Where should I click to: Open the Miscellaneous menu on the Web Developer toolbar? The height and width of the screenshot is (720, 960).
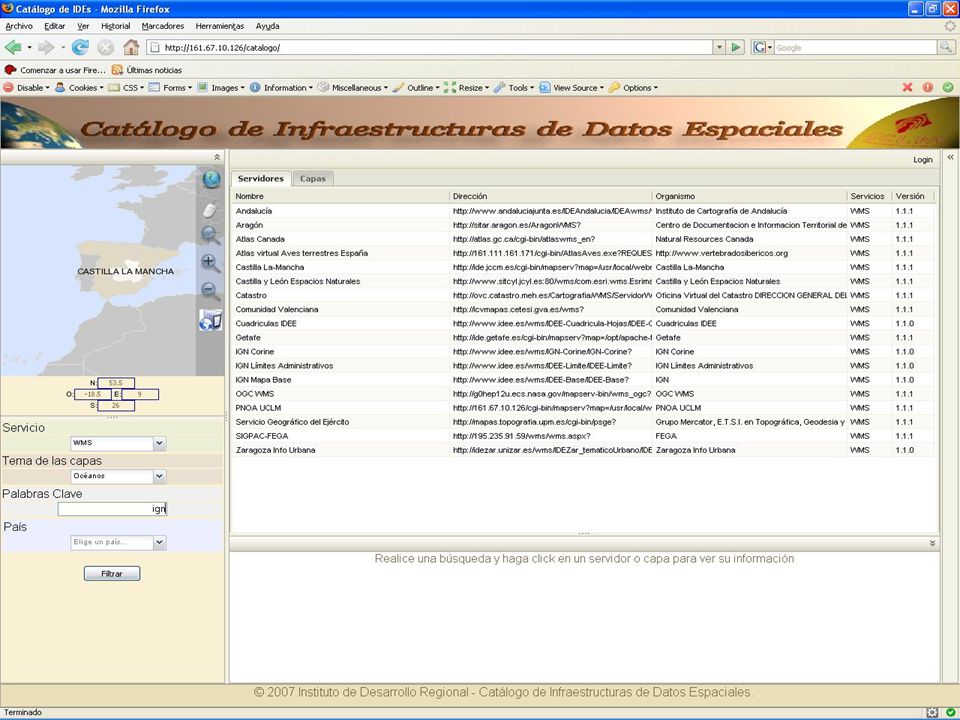click(x=353, y=88)
